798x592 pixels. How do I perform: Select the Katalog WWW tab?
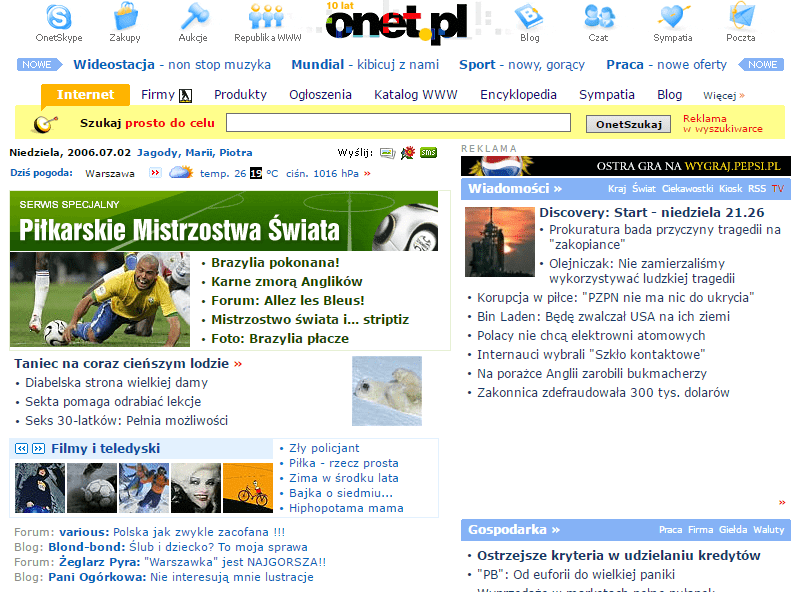(416, 95)
